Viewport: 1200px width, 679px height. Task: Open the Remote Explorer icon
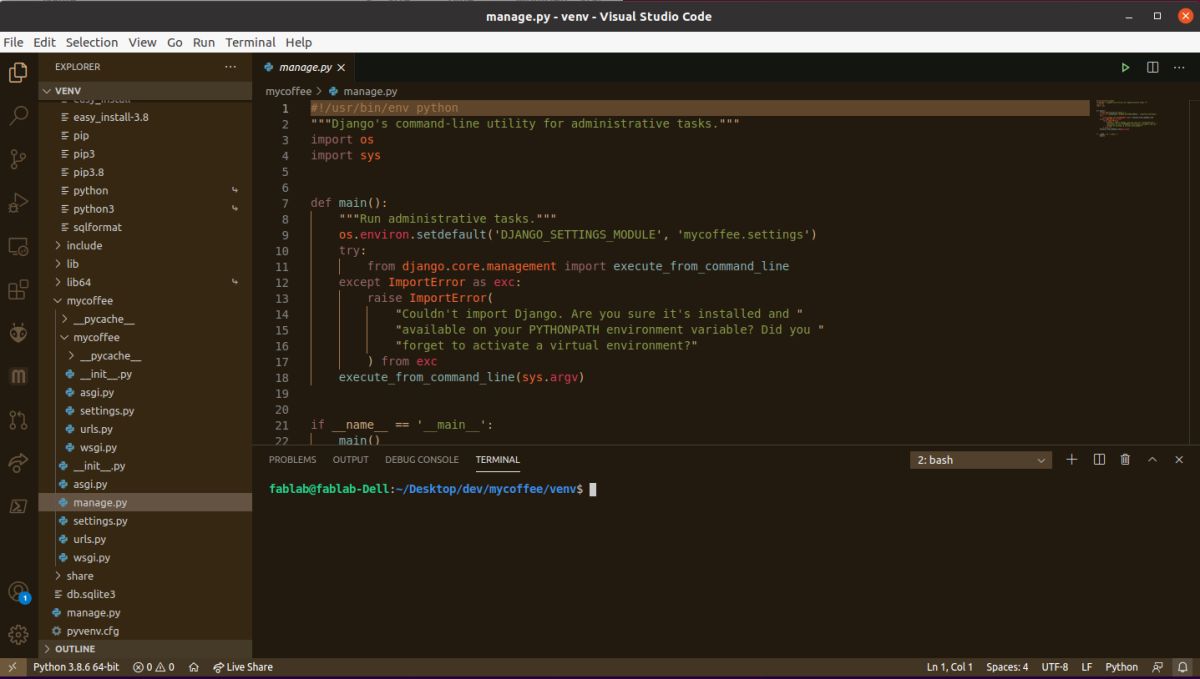tap(18, 246)
